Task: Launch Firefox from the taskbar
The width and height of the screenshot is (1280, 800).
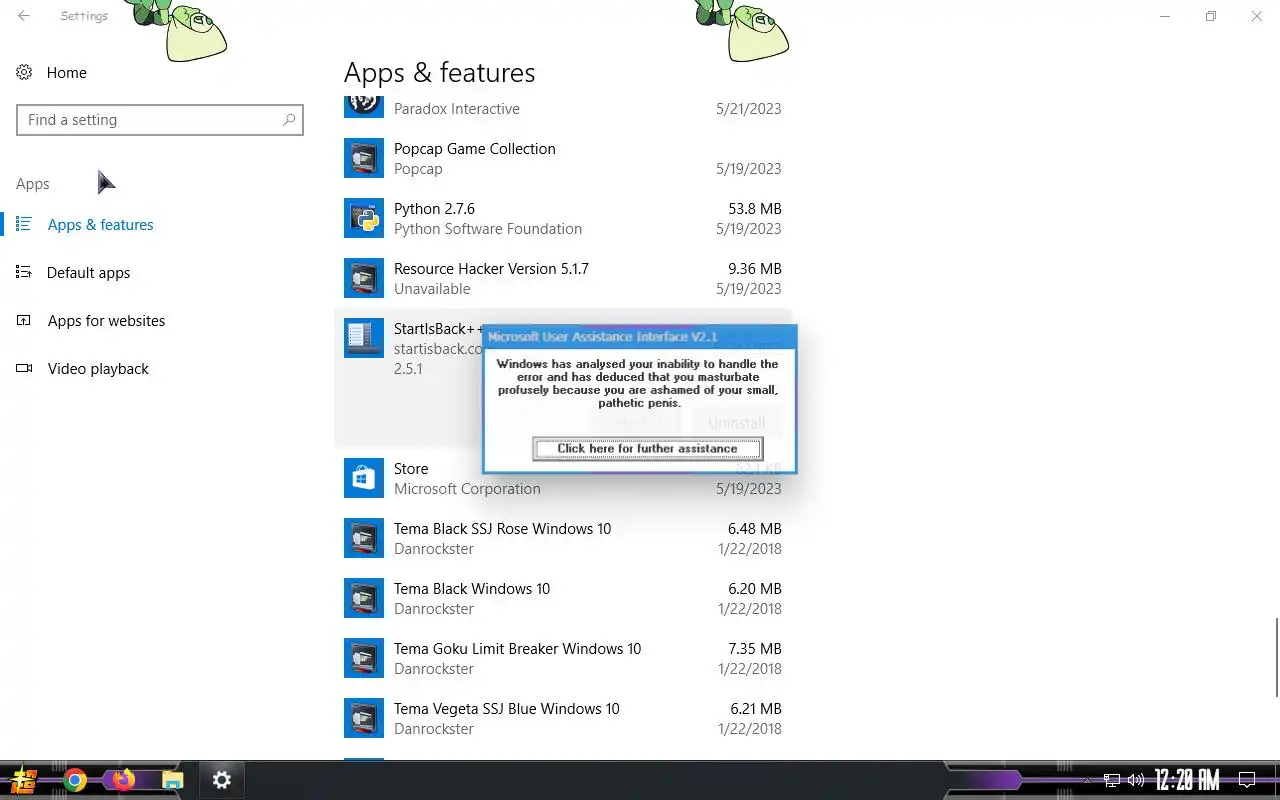Action: tap(124, 780)
